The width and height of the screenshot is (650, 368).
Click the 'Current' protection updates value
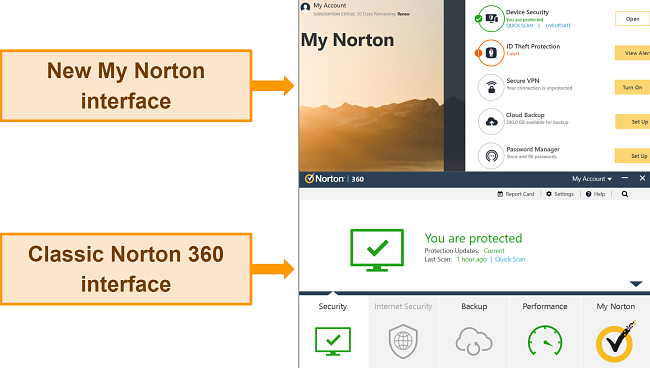coord(494,251)
